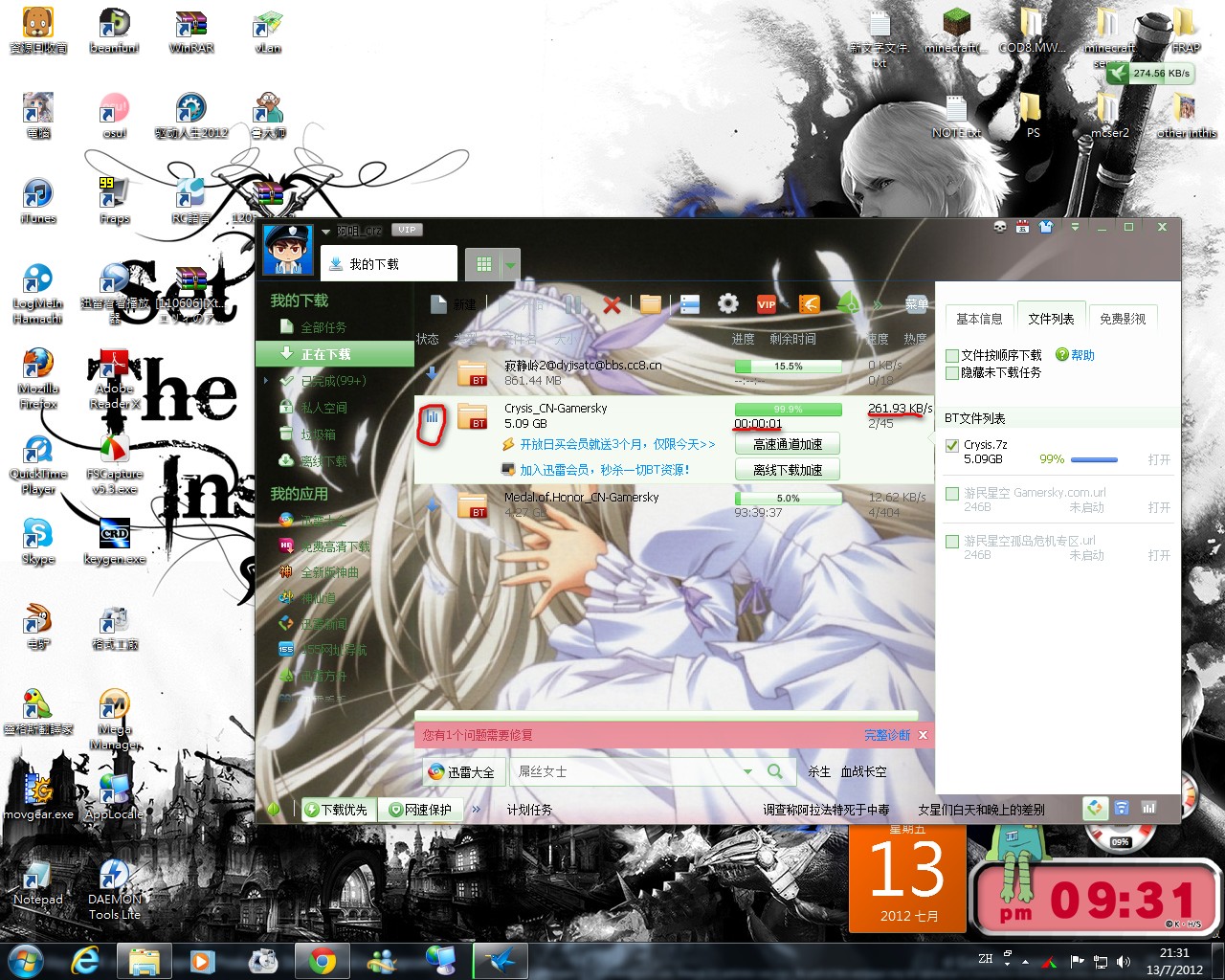Switch to 基本信息 tab
The height and width of the screenshot is (980, 1225).
[979, 318]
